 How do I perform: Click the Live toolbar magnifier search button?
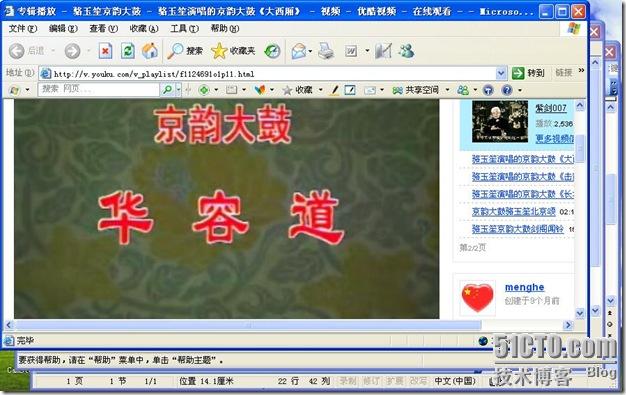coord(167,90)
